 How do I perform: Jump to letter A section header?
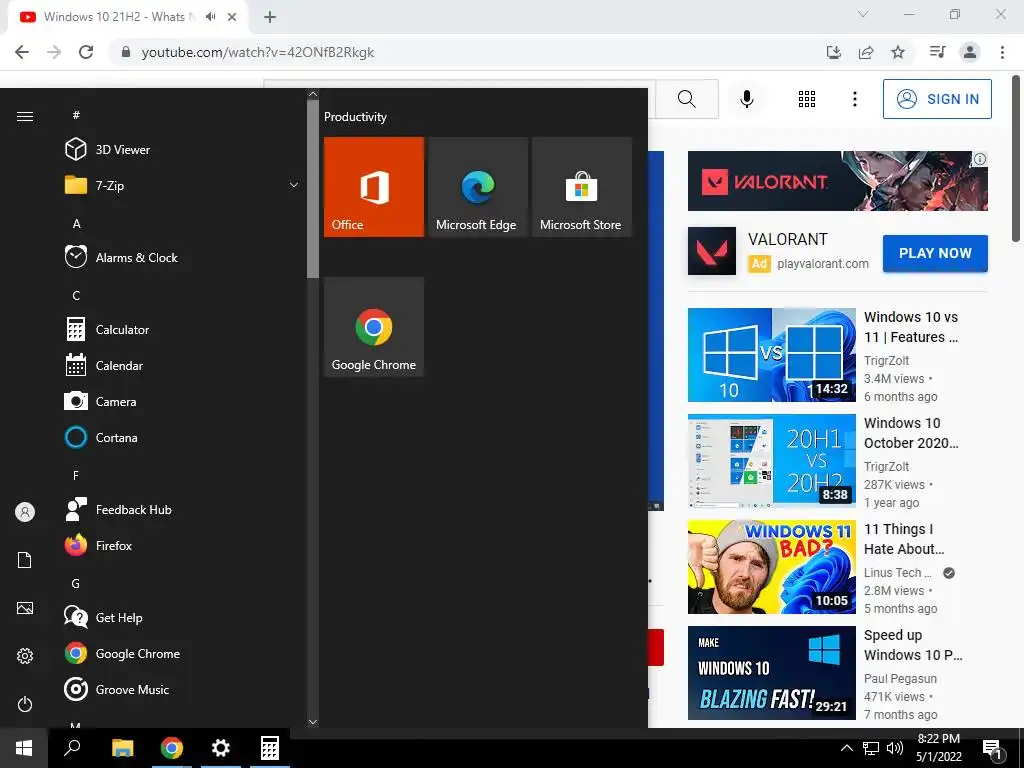pos(76,223)
